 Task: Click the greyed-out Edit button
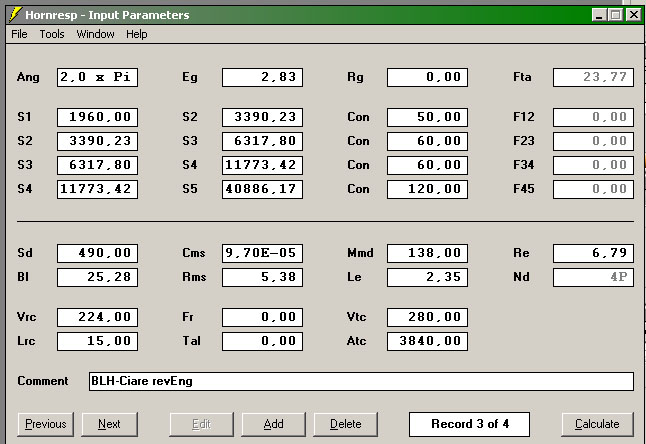tap(201, 424)
